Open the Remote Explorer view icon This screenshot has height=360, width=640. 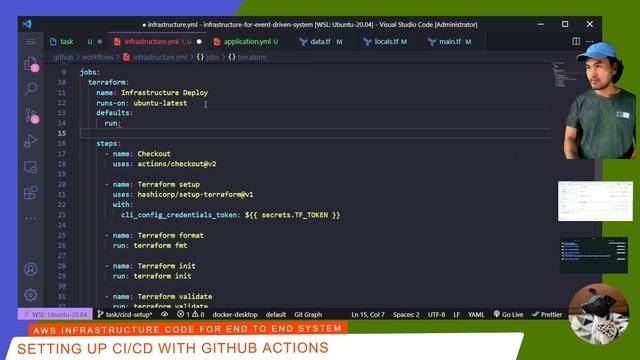coord(31,167)
